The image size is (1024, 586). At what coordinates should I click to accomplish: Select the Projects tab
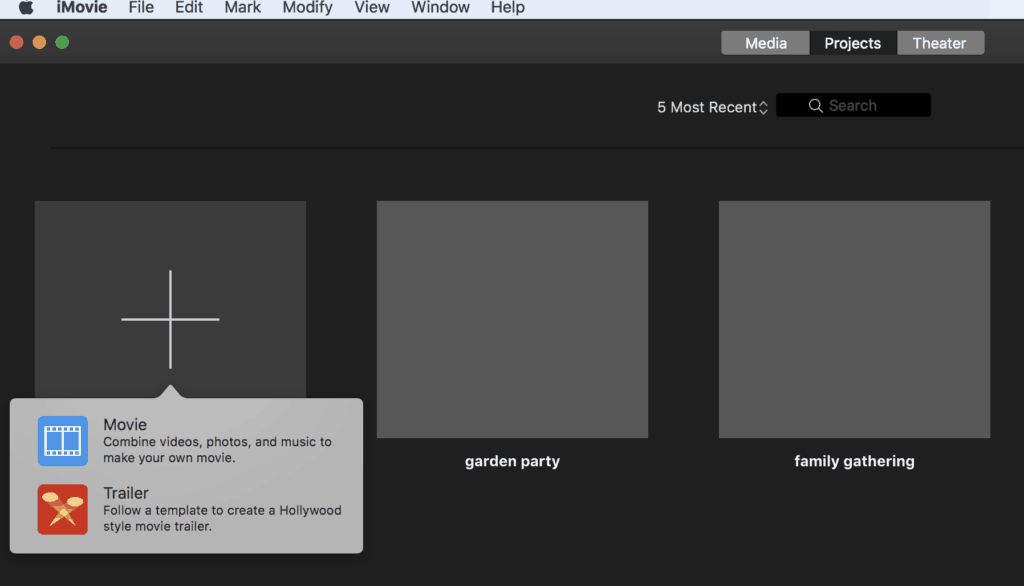[852, 43]
